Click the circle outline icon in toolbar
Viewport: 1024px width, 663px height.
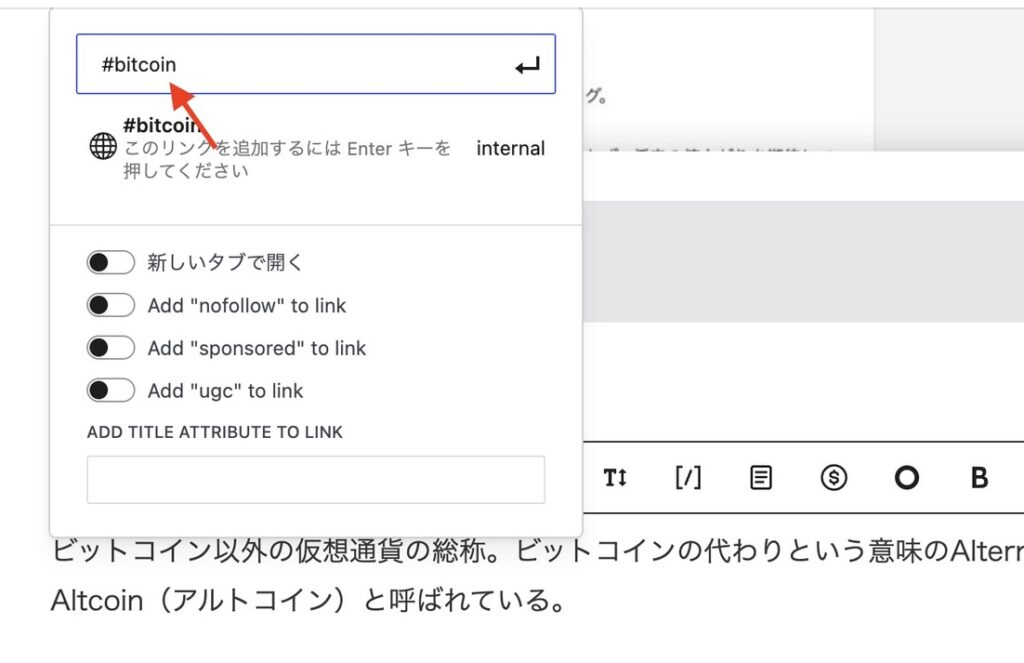[906, 478]
